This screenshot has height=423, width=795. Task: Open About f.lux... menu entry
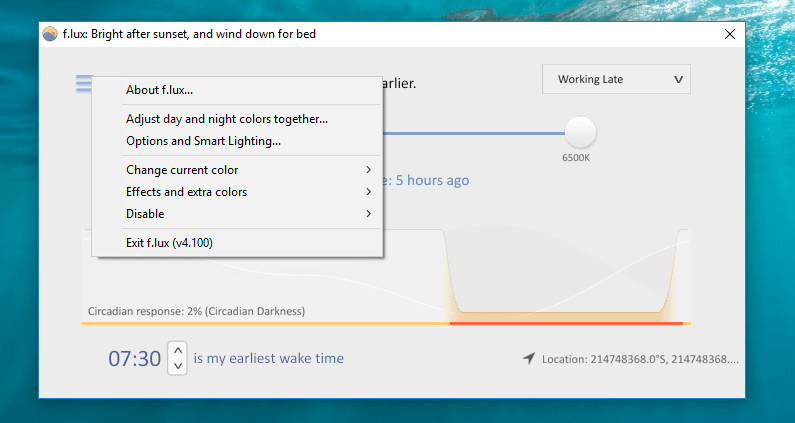[x=237, y=90]
